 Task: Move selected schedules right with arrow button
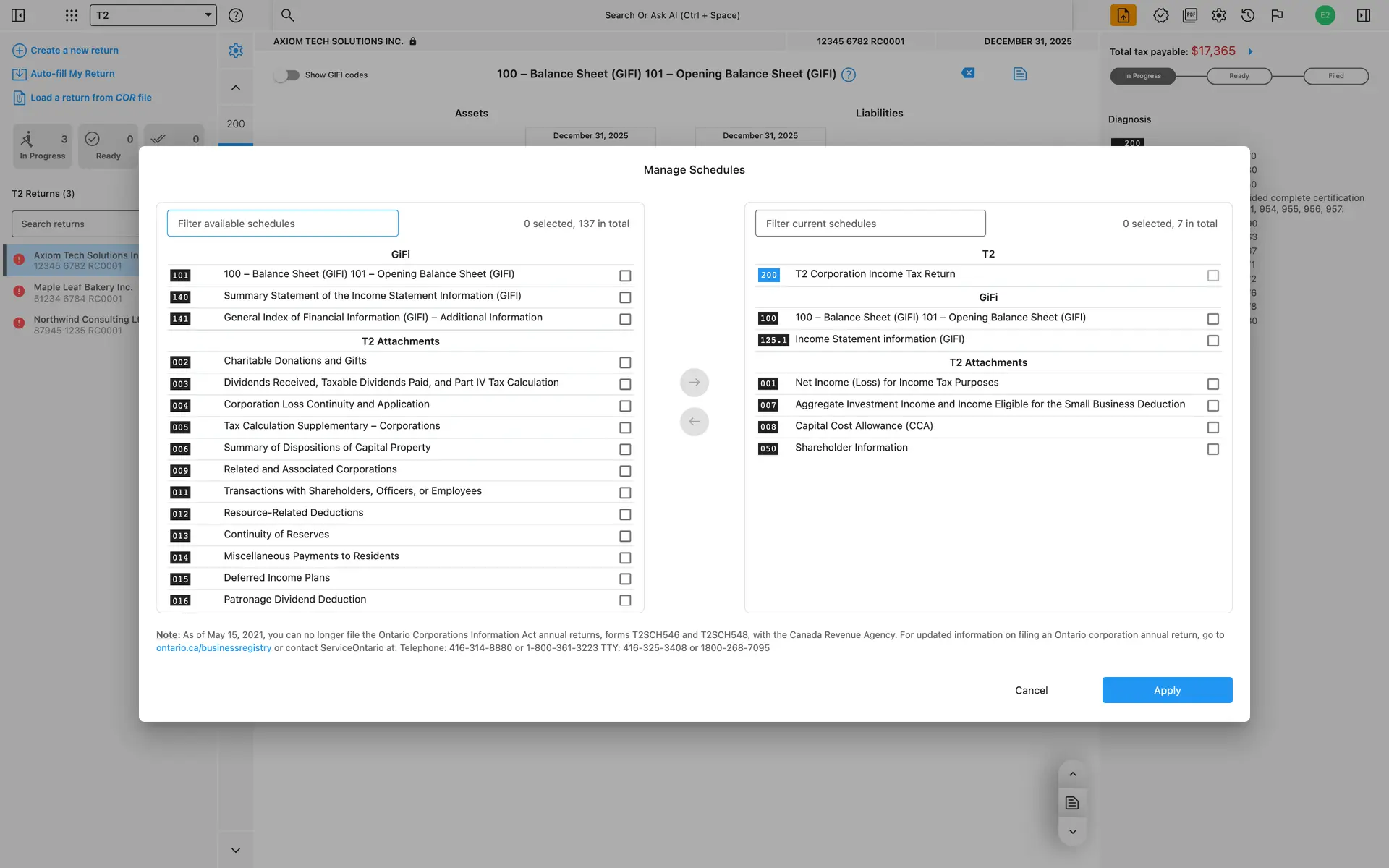694,383
